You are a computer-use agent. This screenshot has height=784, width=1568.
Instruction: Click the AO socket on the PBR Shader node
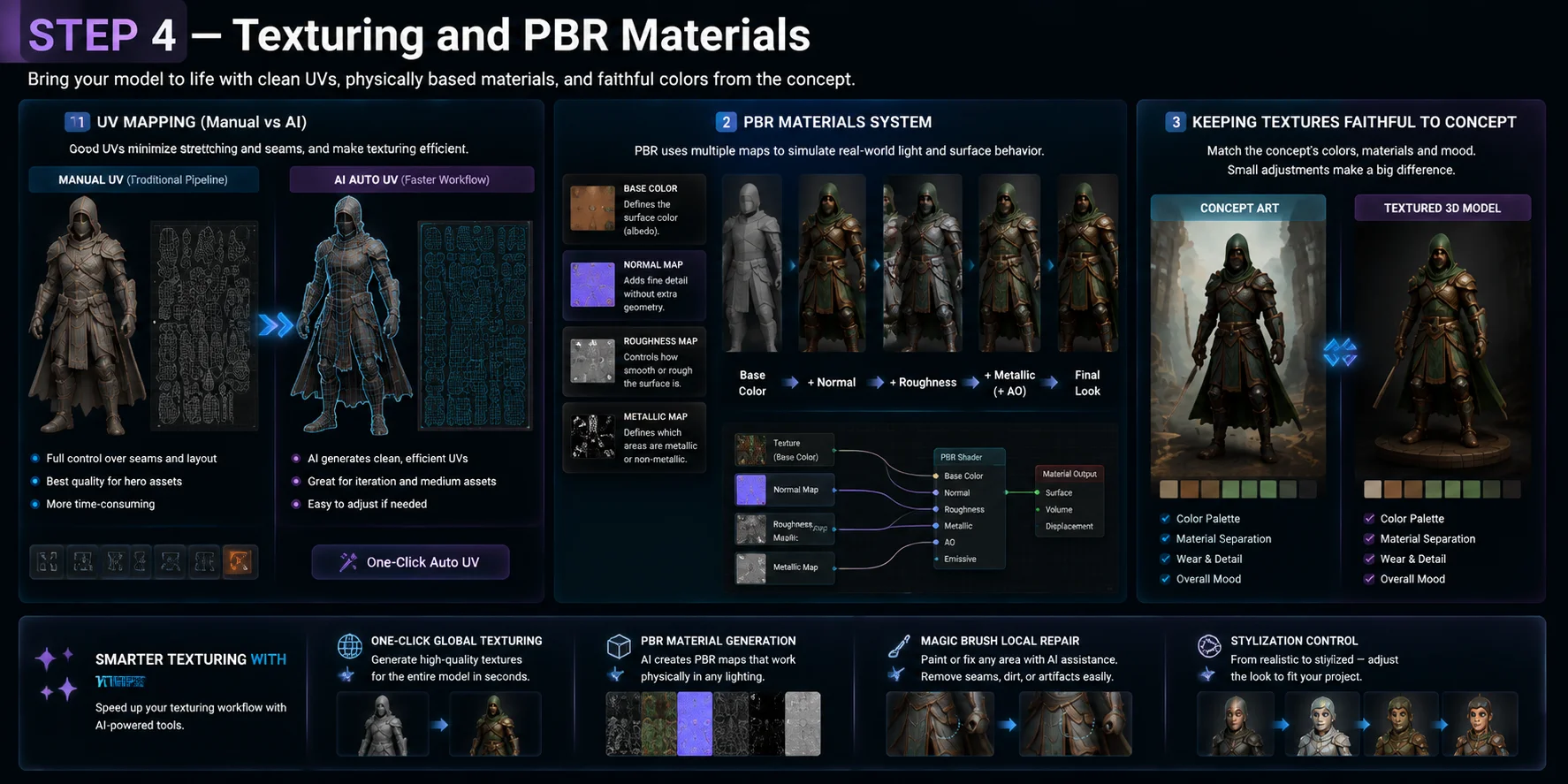[936, 543]
